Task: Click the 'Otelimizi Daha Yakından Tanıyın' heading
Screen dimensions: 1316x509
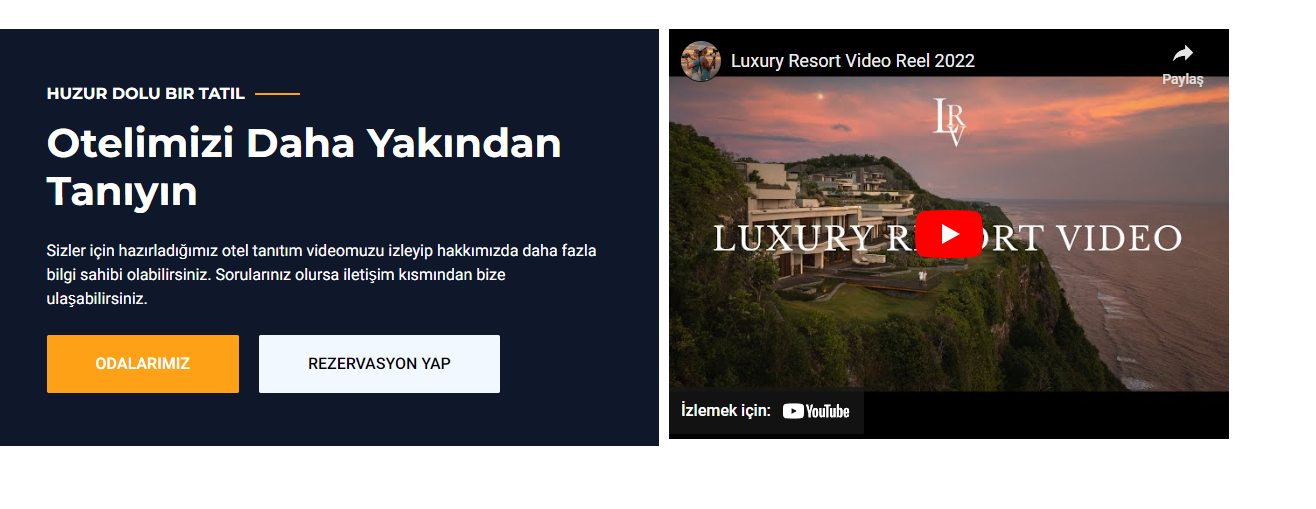Action: coord(304,167)
